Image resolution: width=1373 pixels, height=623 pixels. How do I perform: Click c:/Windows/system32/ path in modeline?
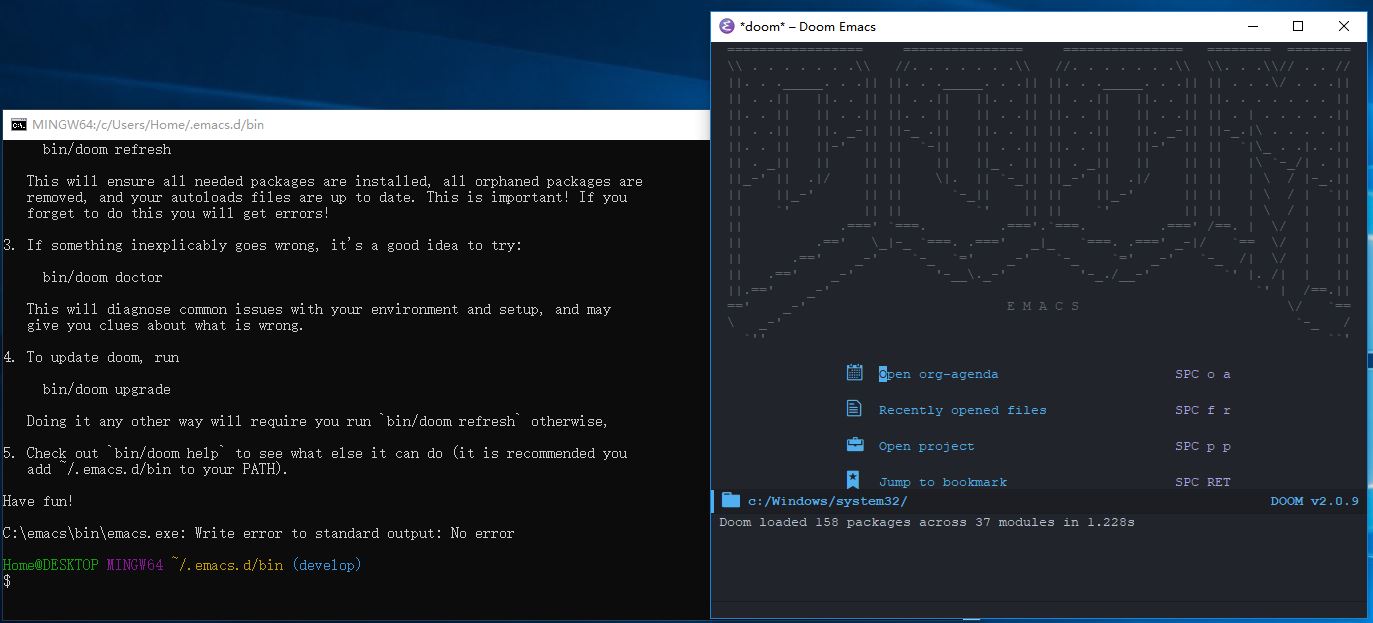pos(827,501)
